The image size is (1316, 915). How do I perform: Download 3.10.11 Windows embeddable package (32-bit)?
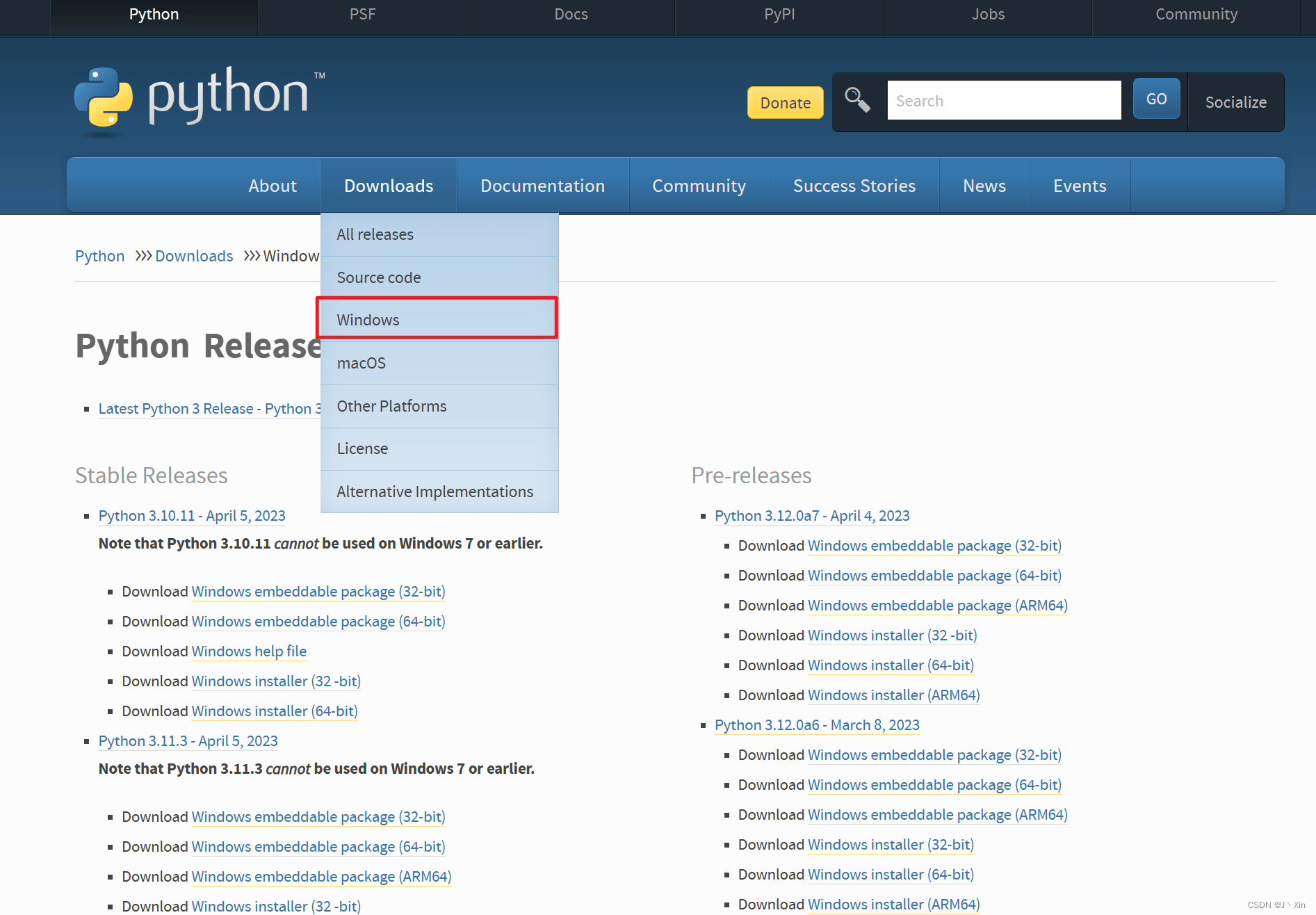pos(318,592)
